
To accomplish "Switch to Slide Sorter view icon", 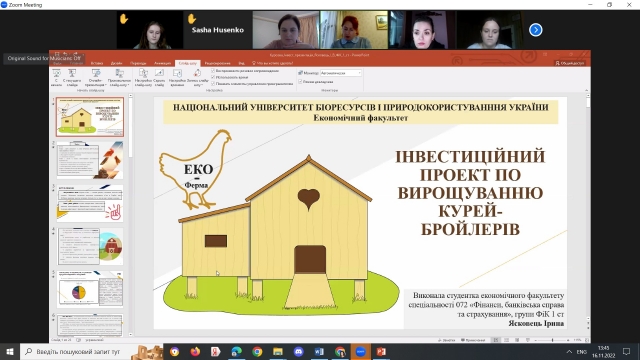I will (x=507, y=340).
